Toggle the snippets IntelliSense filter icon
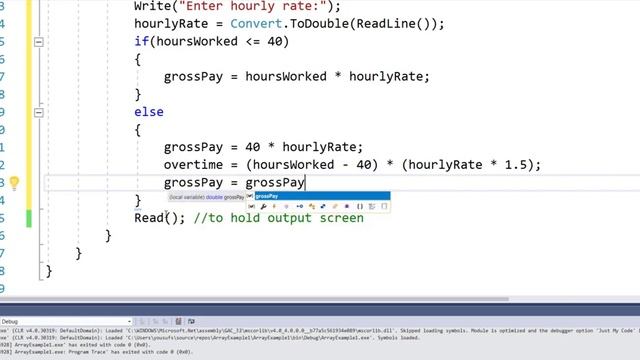Screen dimensions: 640x360 pos(384,206)
